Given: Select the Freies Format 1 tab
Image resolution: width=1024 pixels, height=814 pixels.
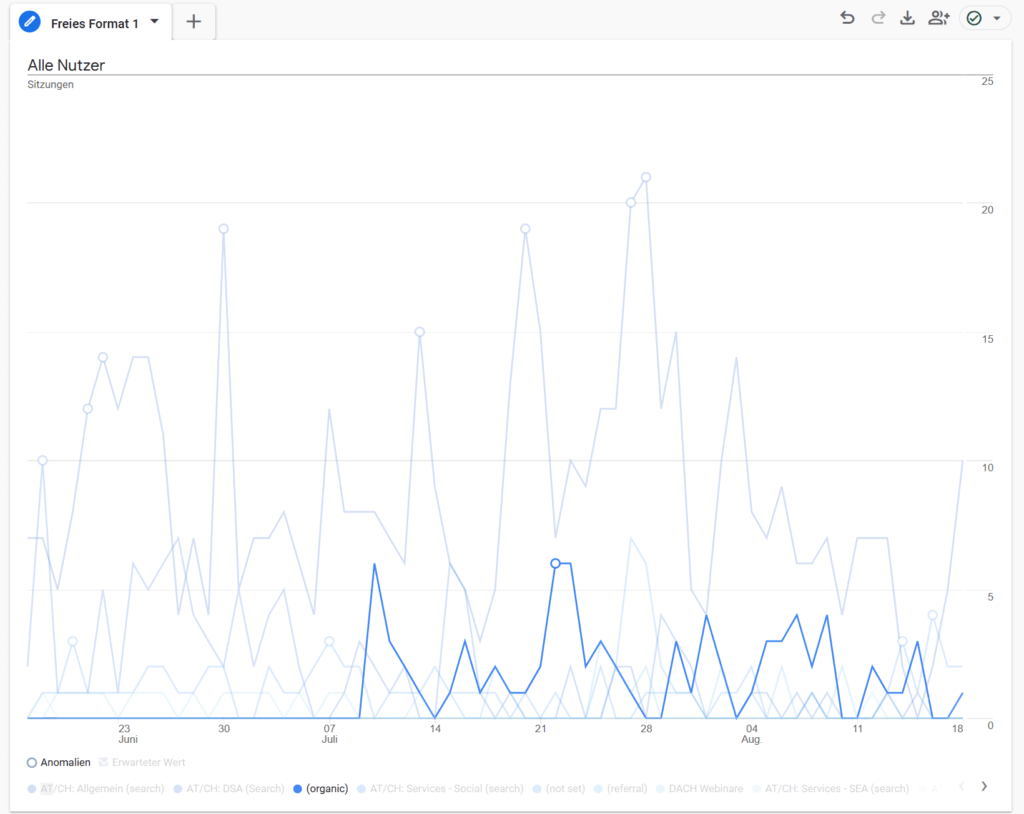Looking at the screenshot, I should (94, 23).
